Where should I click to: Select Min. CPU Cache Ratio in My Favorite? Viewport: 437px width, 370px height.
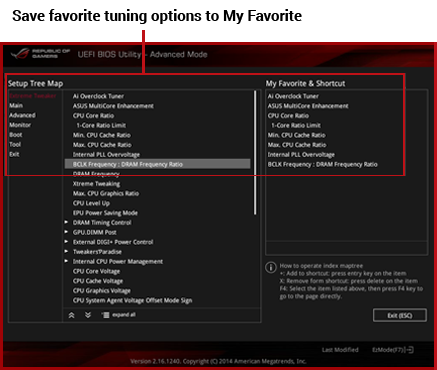(x=296, y=135)
